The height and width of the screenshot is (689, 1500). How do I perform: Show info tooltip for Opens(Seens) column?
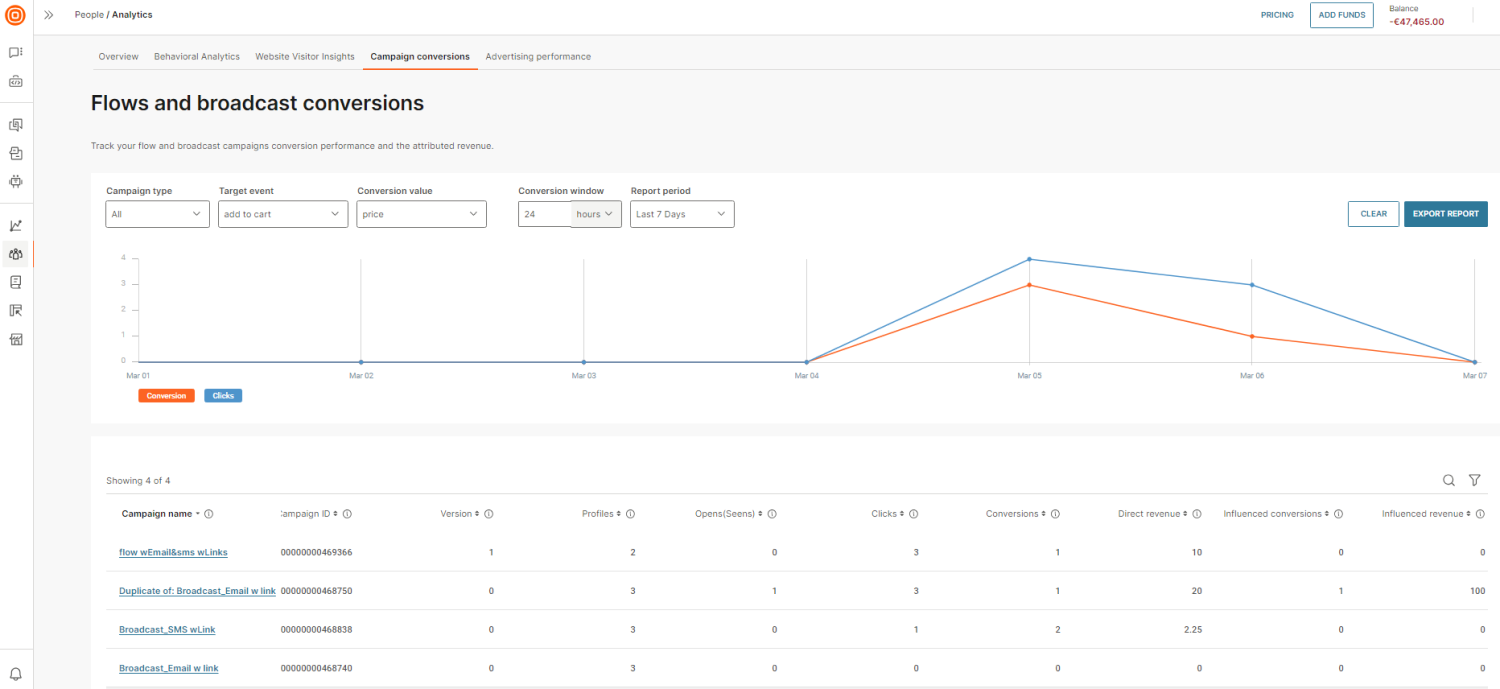pos(772,514)
